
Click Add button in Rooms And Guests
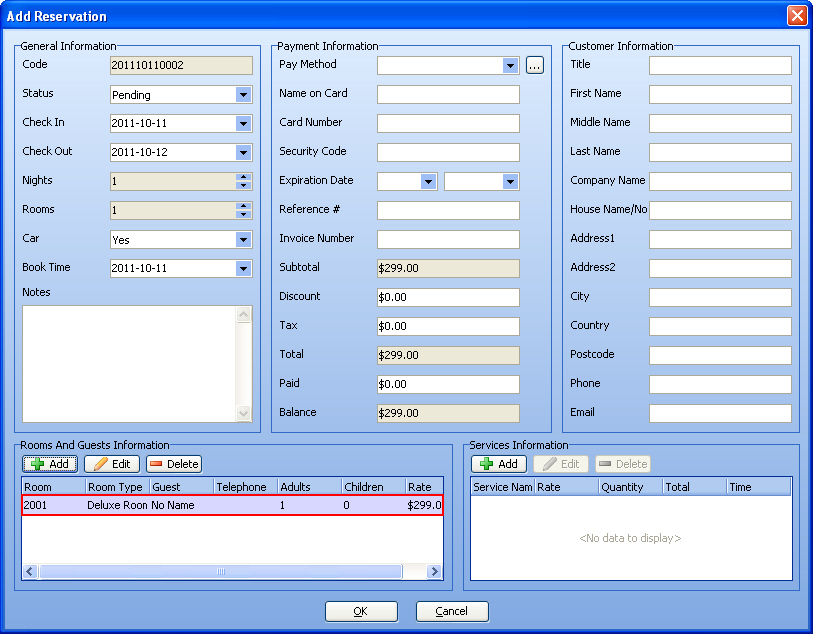50,464
